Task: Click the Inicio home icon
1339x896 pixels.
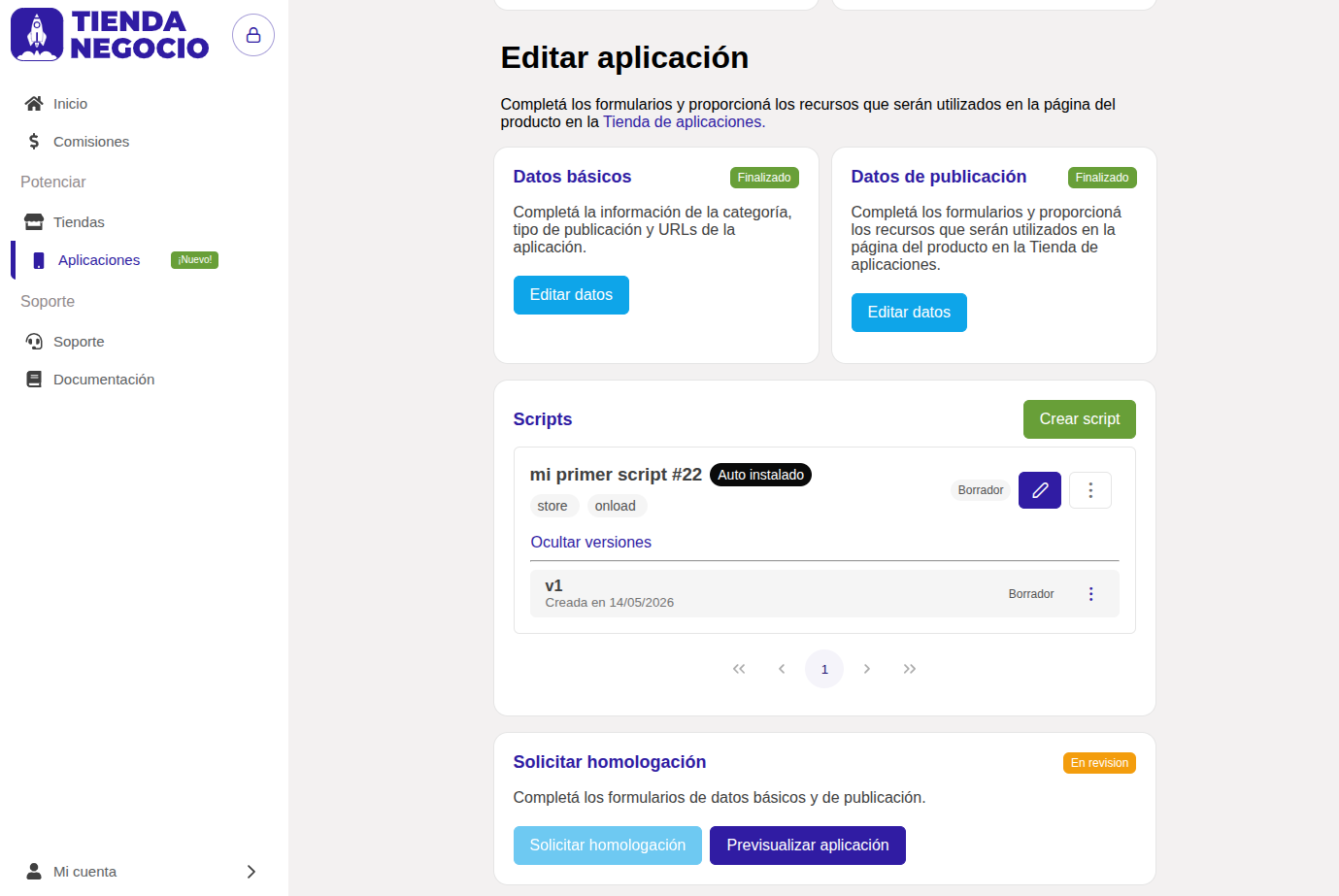Action: [x=34, y=104]
